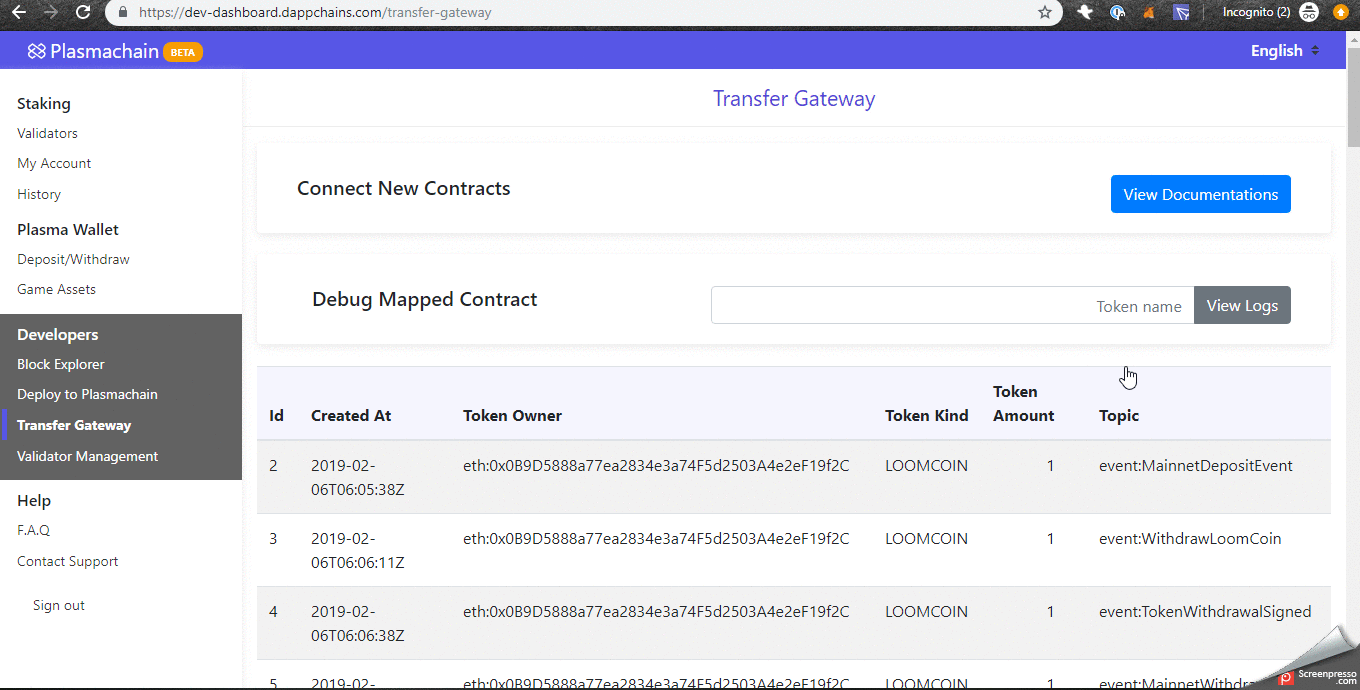Click the dark extension icon next to Incognito
This screenshot has height=690, width=1360.
[1181, 12]
